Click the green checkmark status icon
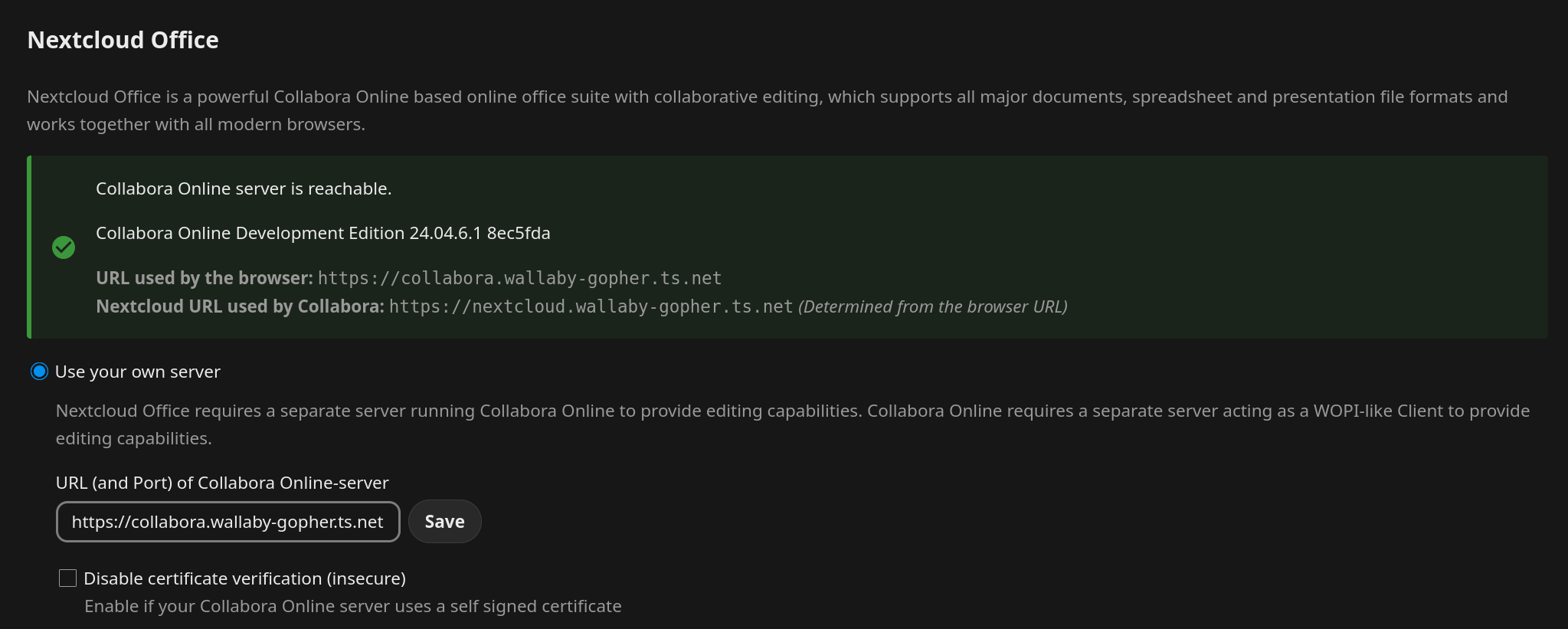The image size is (1568, 629). (64, 247)
